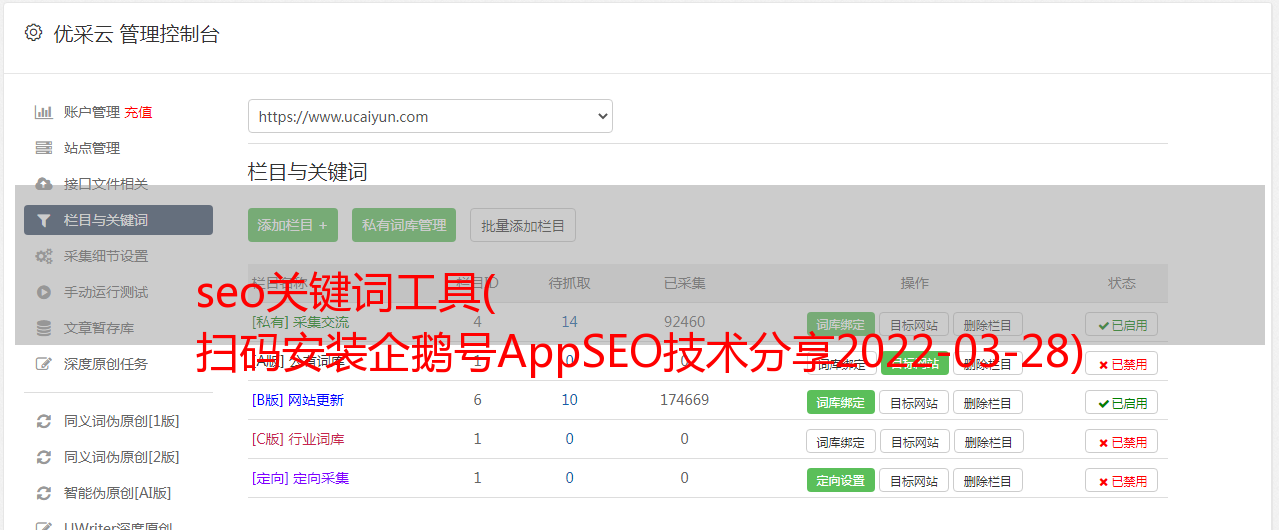Click 删除栏目 in the 定向采集 row
This screenshot has width=1279, height=530.
click(x=988, y=480)
